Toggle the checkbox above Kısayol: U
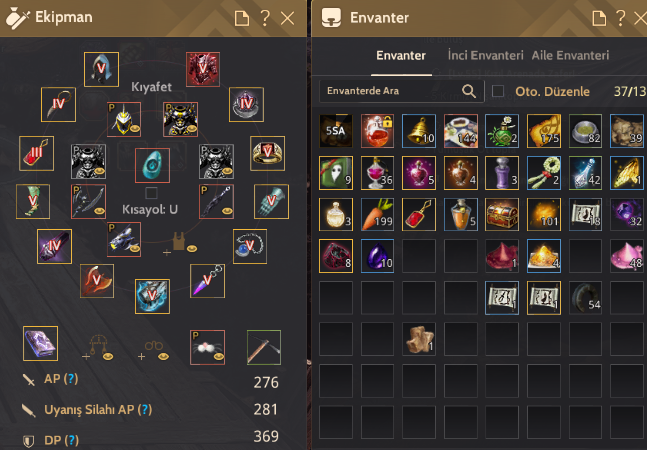The width and height of the screenshot is (647, 450). pos(151,193)
